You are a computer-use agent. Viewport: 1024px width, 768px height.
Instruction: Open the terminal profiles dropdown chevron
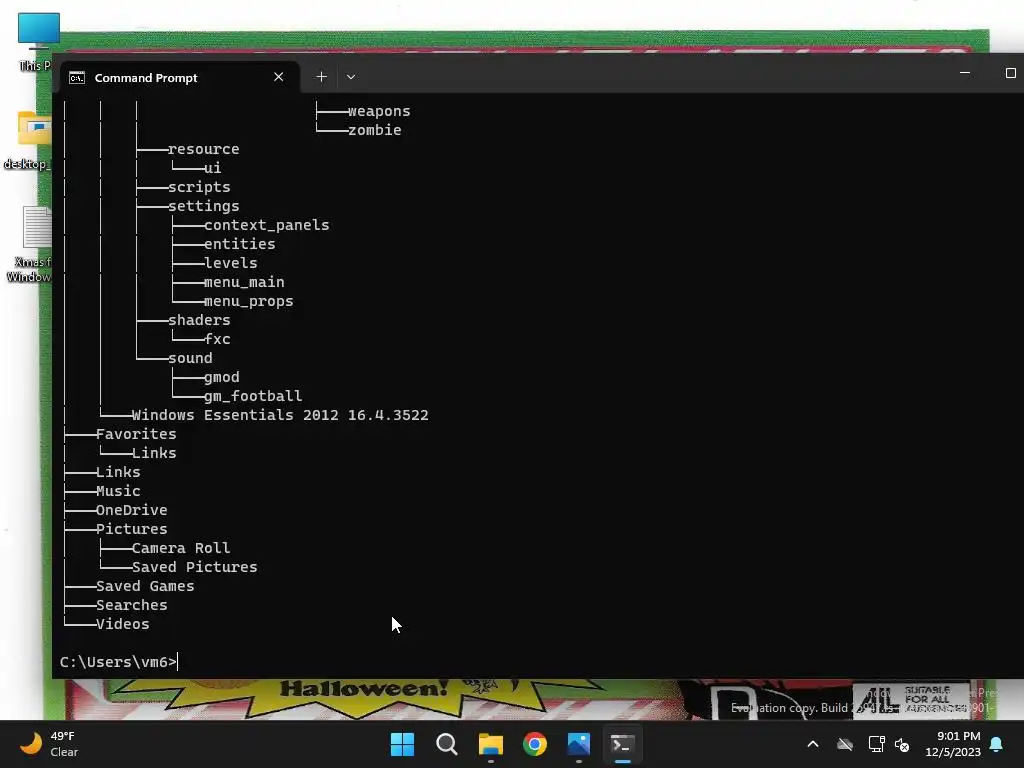click(x=351, y=77)
